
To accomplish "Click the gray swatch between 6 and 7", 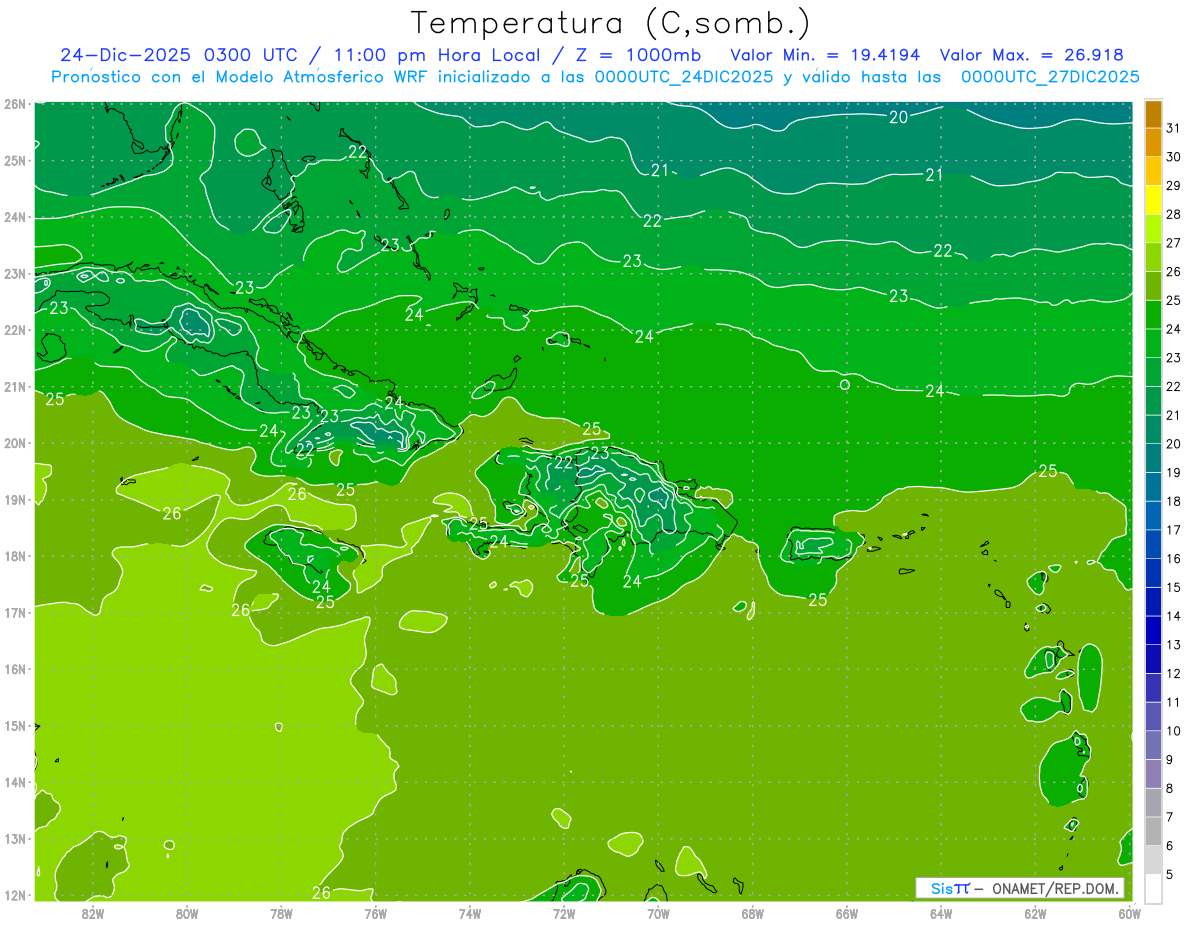I will pos(1153,831).
